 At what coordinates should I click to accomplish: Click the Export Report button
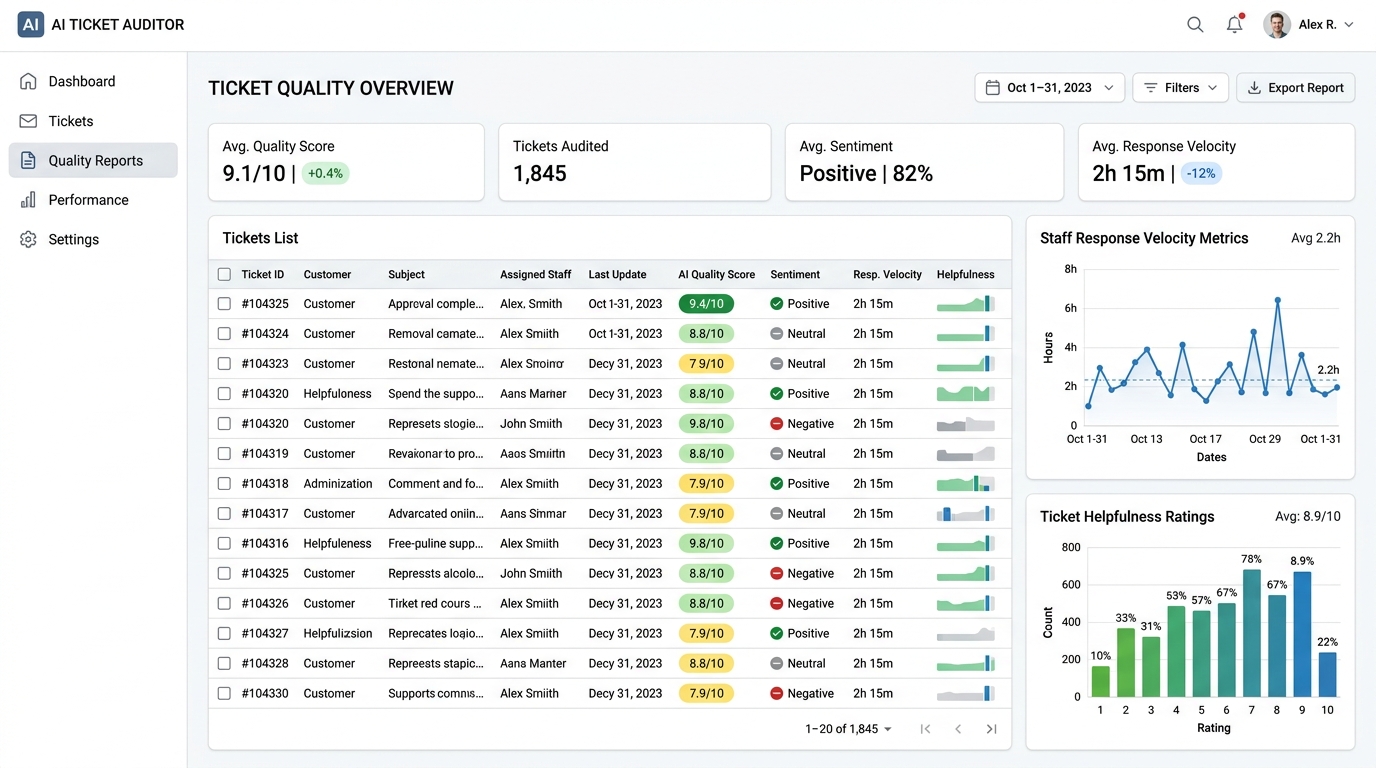1296,88
